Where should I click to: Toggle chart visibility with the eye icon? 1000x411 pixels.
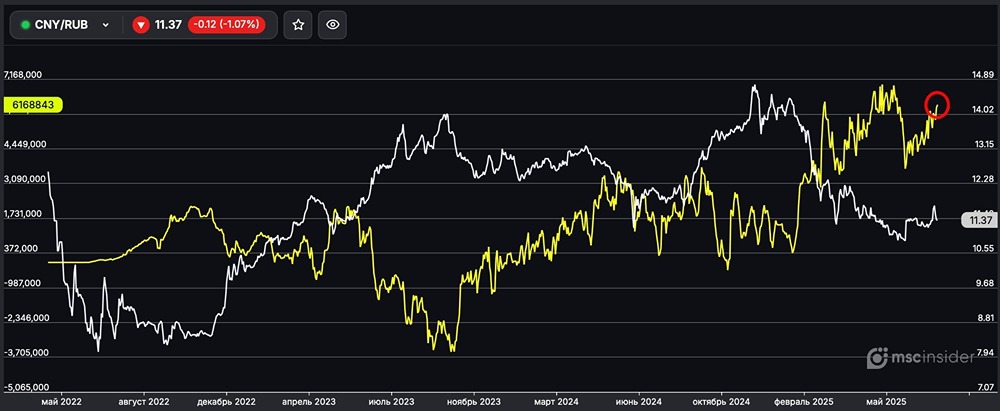click(x=332, y=25)
